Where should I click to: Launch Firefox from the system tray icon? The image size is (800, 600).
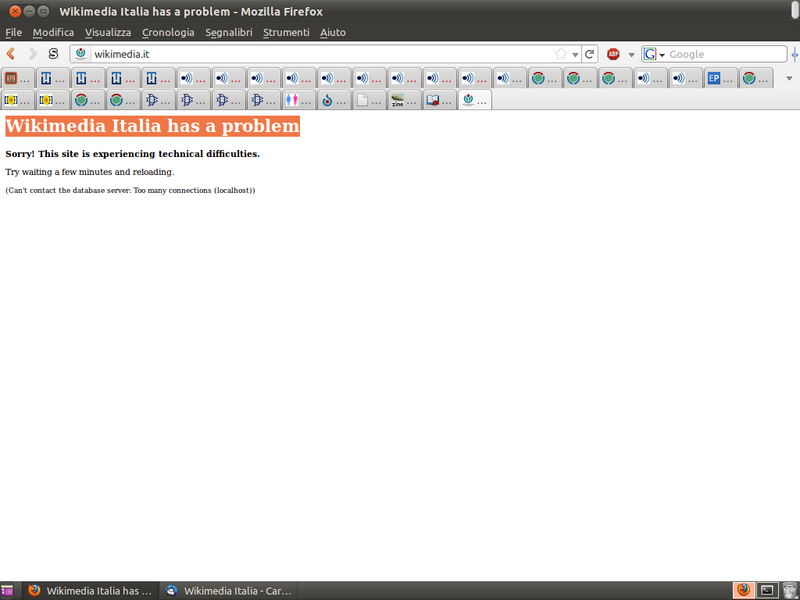click(x=744, y=590)
